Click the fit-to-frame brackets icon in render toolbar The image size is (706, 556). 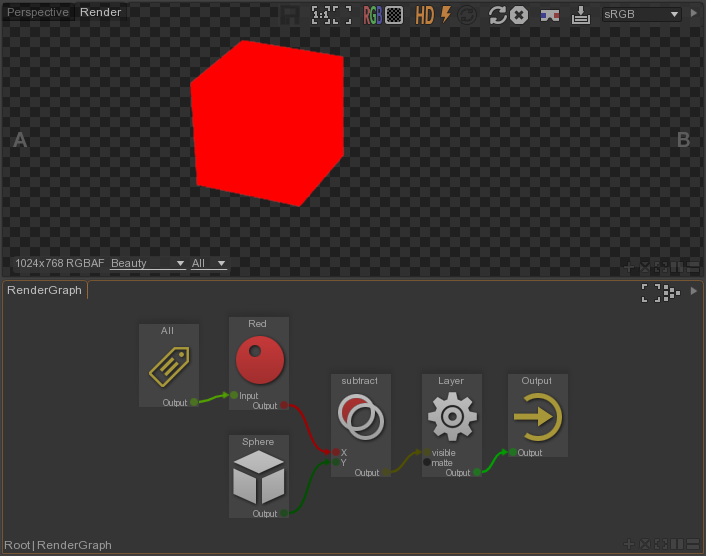pyautogui.click(x=342, y=14)
